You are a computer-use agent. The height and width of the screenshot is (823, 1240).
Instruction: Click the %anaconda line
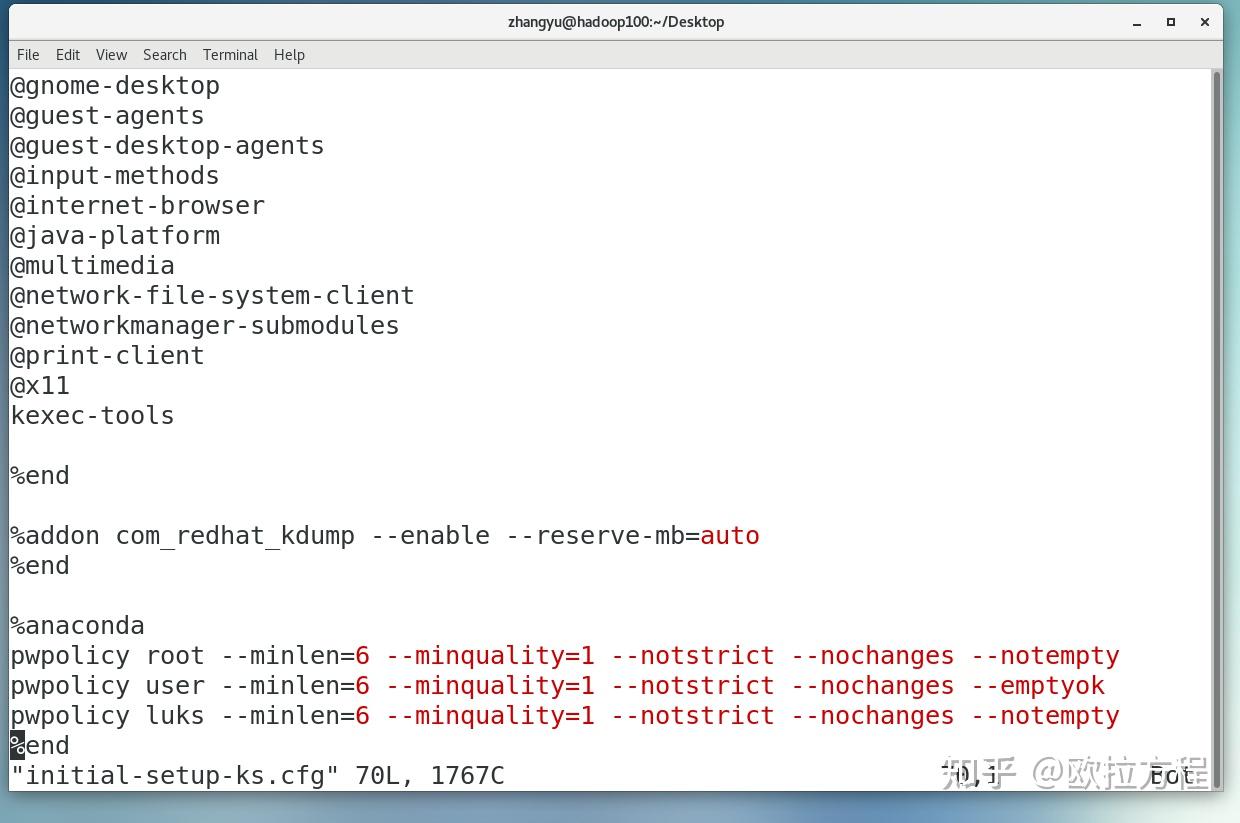(x=77, y=626)
